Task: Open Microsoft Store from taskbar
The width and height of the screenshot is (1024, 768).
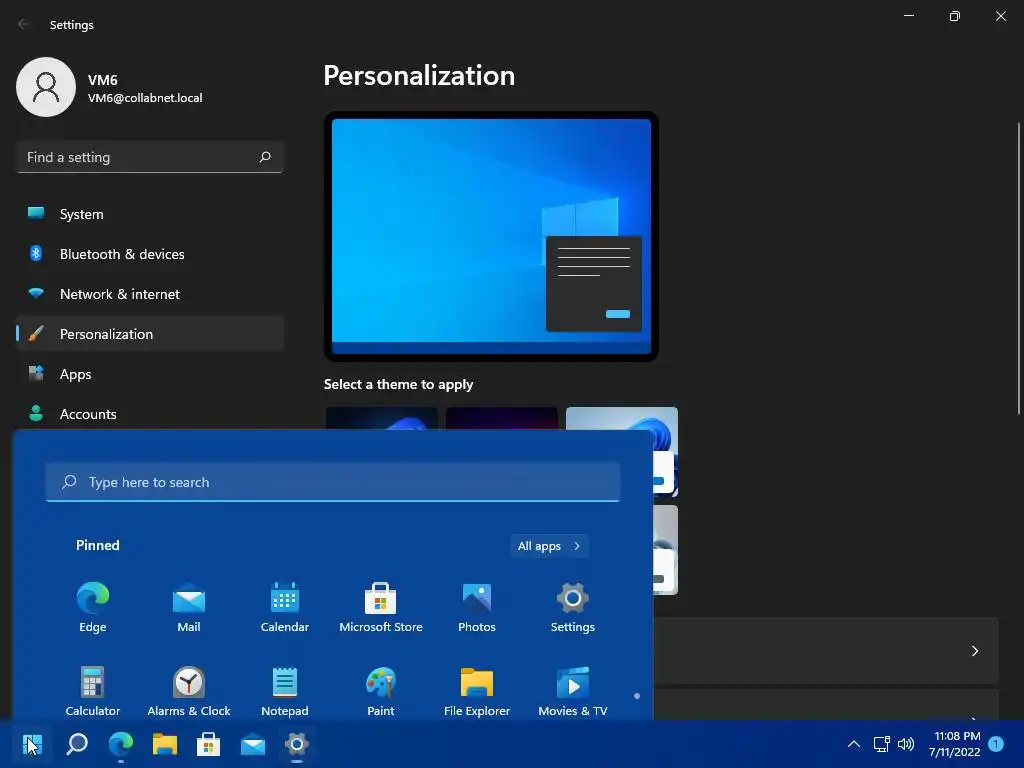Action: 208,744
